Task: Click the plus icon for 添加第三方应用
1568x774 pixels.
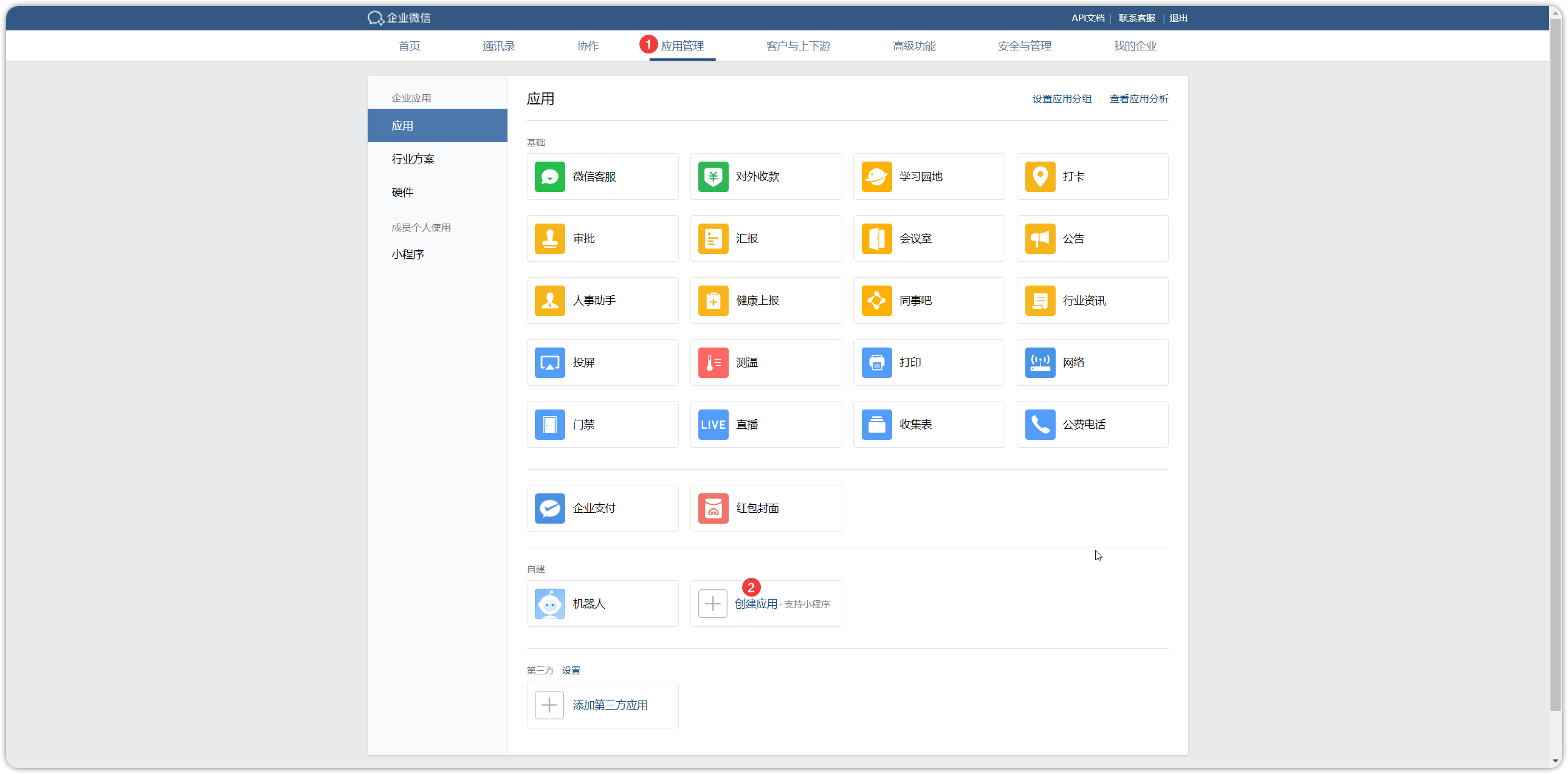Action: 549,705
